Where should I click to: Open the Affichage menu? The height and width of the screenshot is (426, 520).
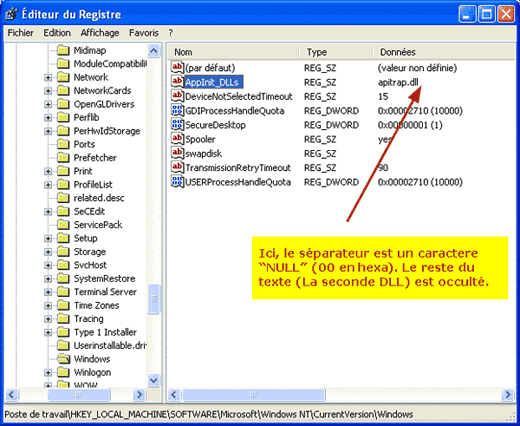coord(100,33)
